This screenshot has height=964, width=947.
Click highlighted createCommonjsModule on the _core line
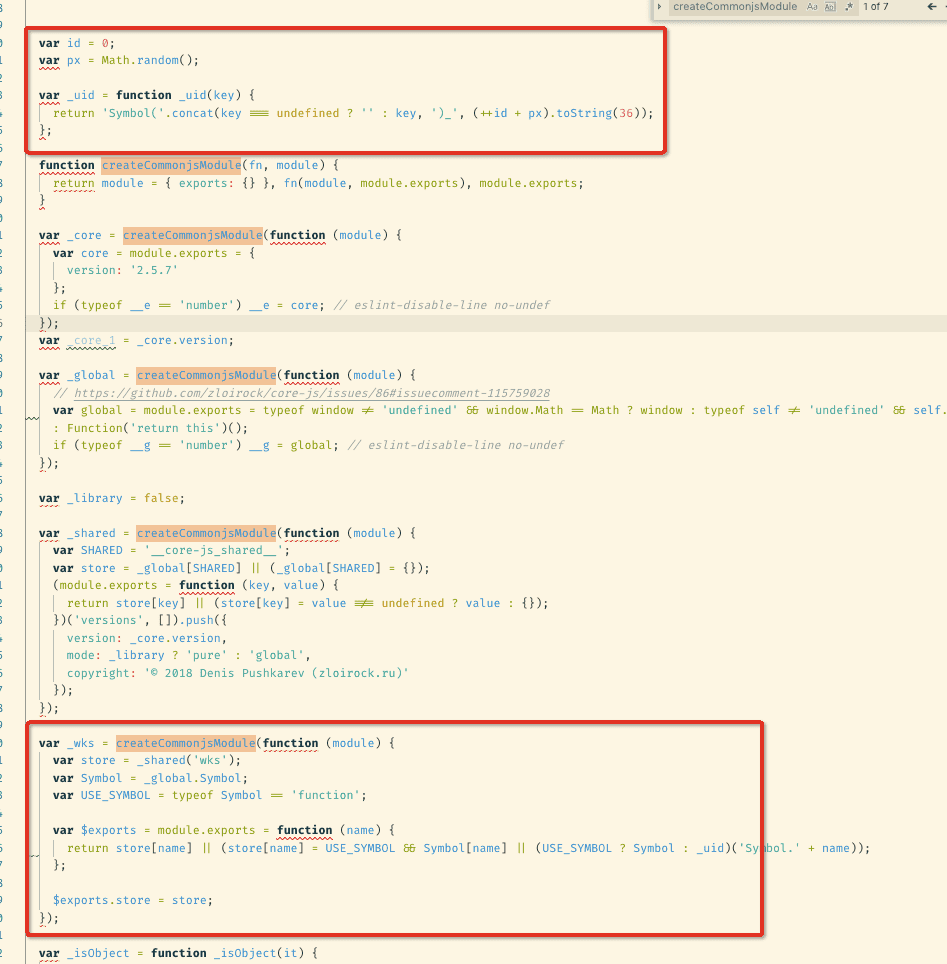click(x=192, y=236)
